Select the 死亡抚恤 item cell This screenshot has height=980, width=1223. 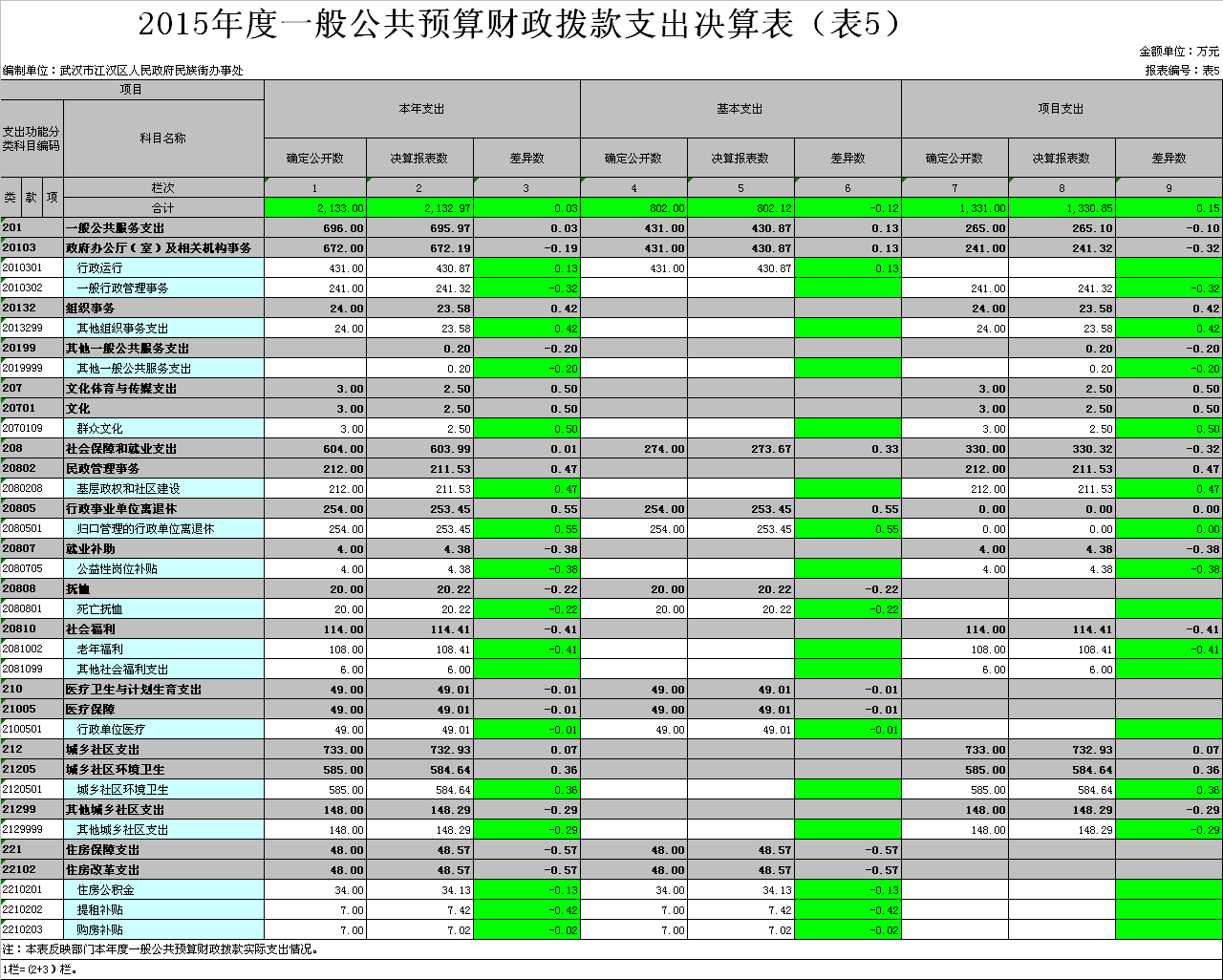pos(163,609)
